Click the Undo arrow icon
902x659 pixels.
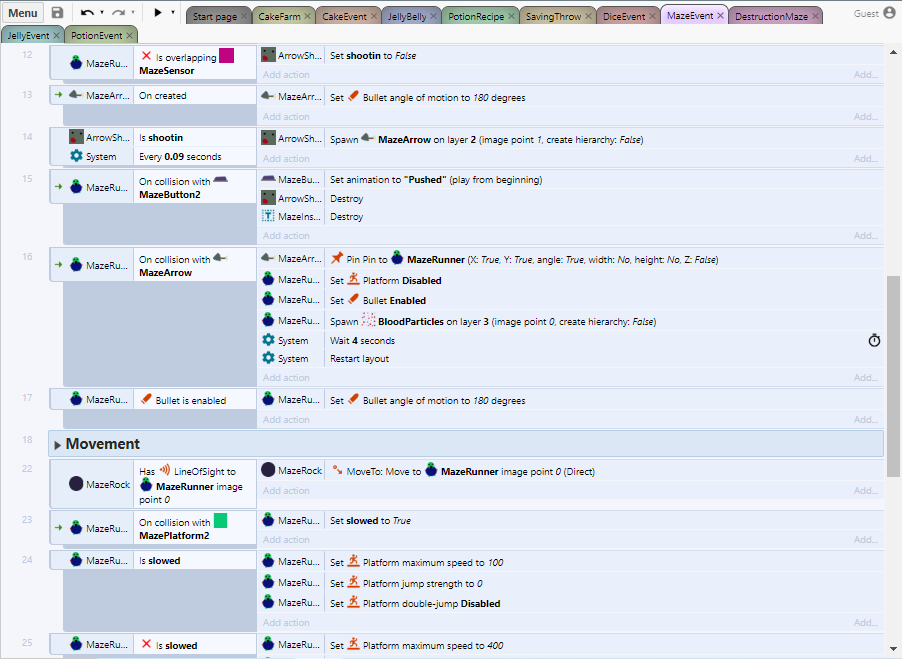pos(87,13)
